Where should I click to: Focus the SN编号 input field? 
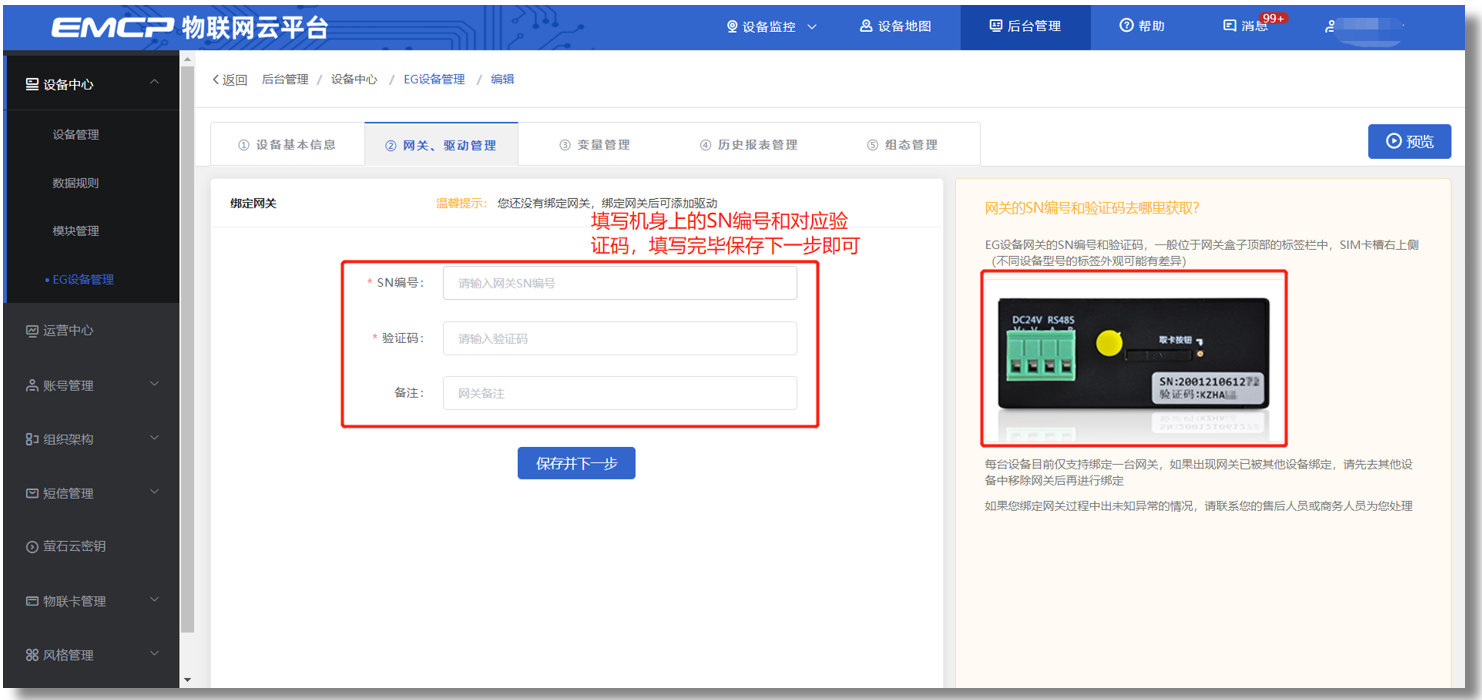[620, 283]
